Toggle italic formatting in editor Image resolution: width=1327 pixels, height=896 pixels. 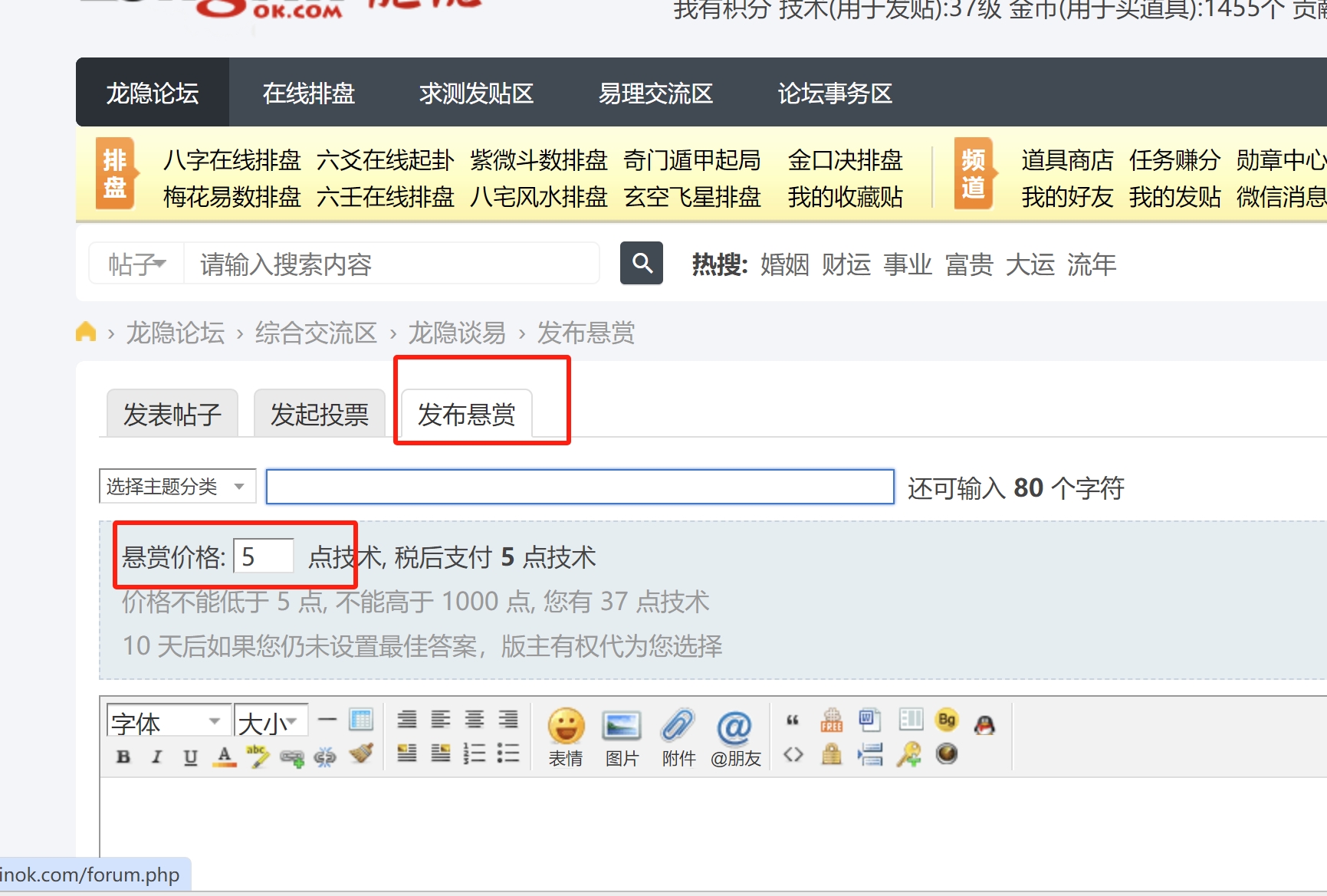(156, 757)
